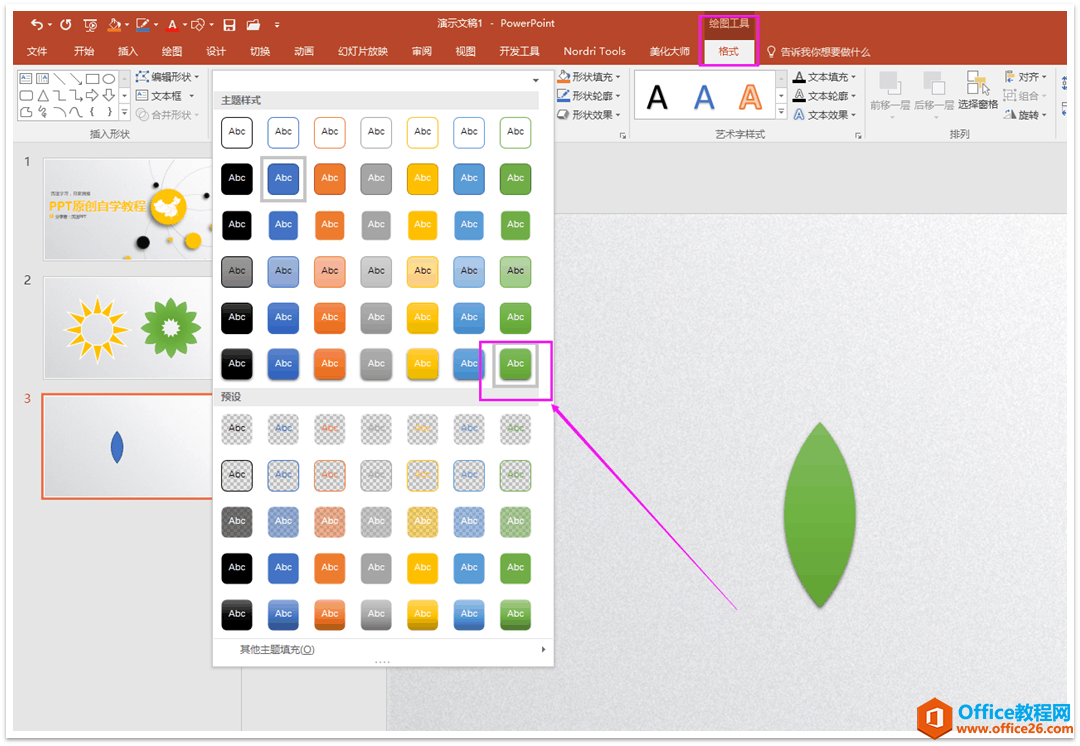This screenshot has height=746, width=1080.
Task: Switch to the 开始 ribbon tab
Action: 84,51
